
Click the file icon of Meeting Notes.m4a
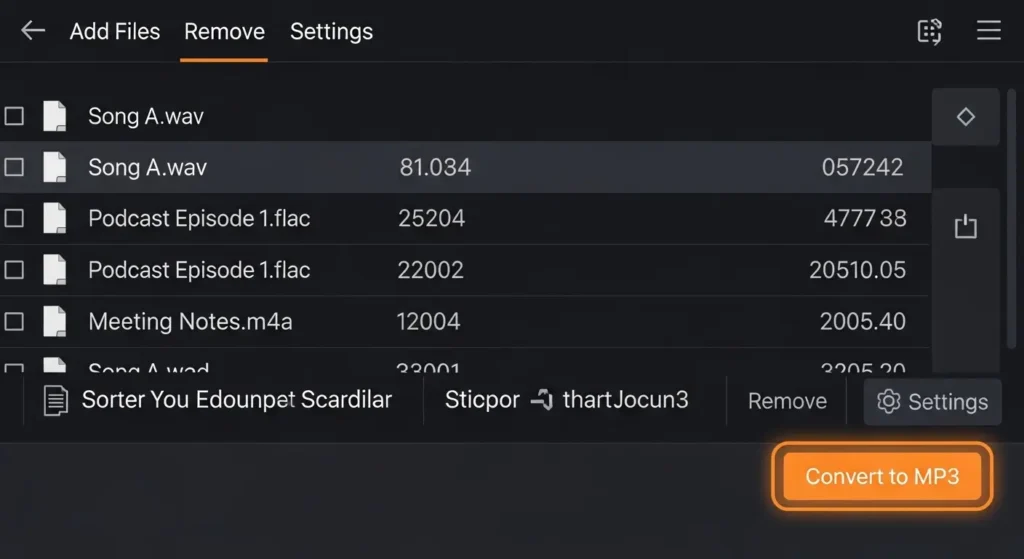click(x=55, y=322)
